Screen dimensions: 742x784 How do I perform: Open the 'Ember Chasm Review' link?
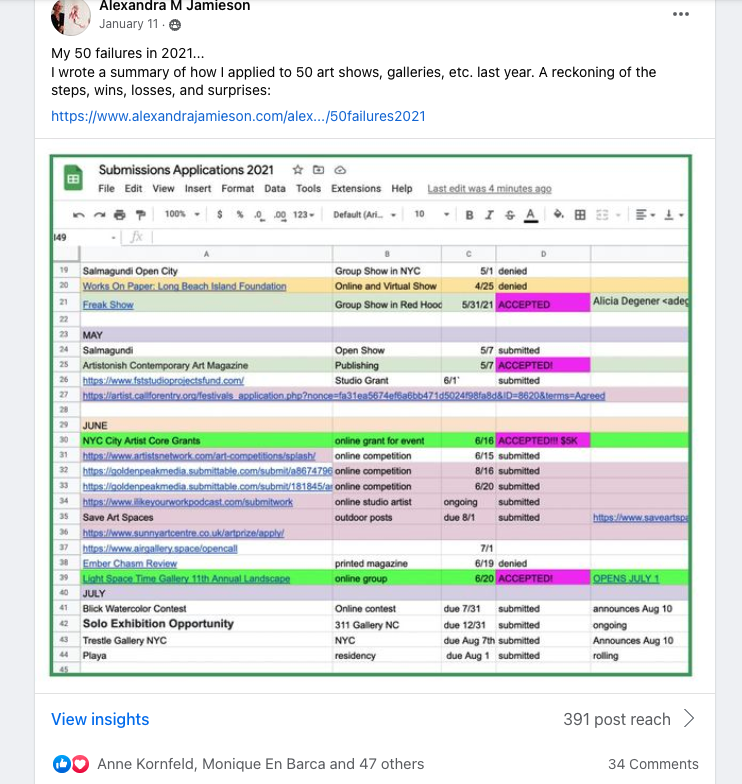pyautogui.click(x=130, y=564)
